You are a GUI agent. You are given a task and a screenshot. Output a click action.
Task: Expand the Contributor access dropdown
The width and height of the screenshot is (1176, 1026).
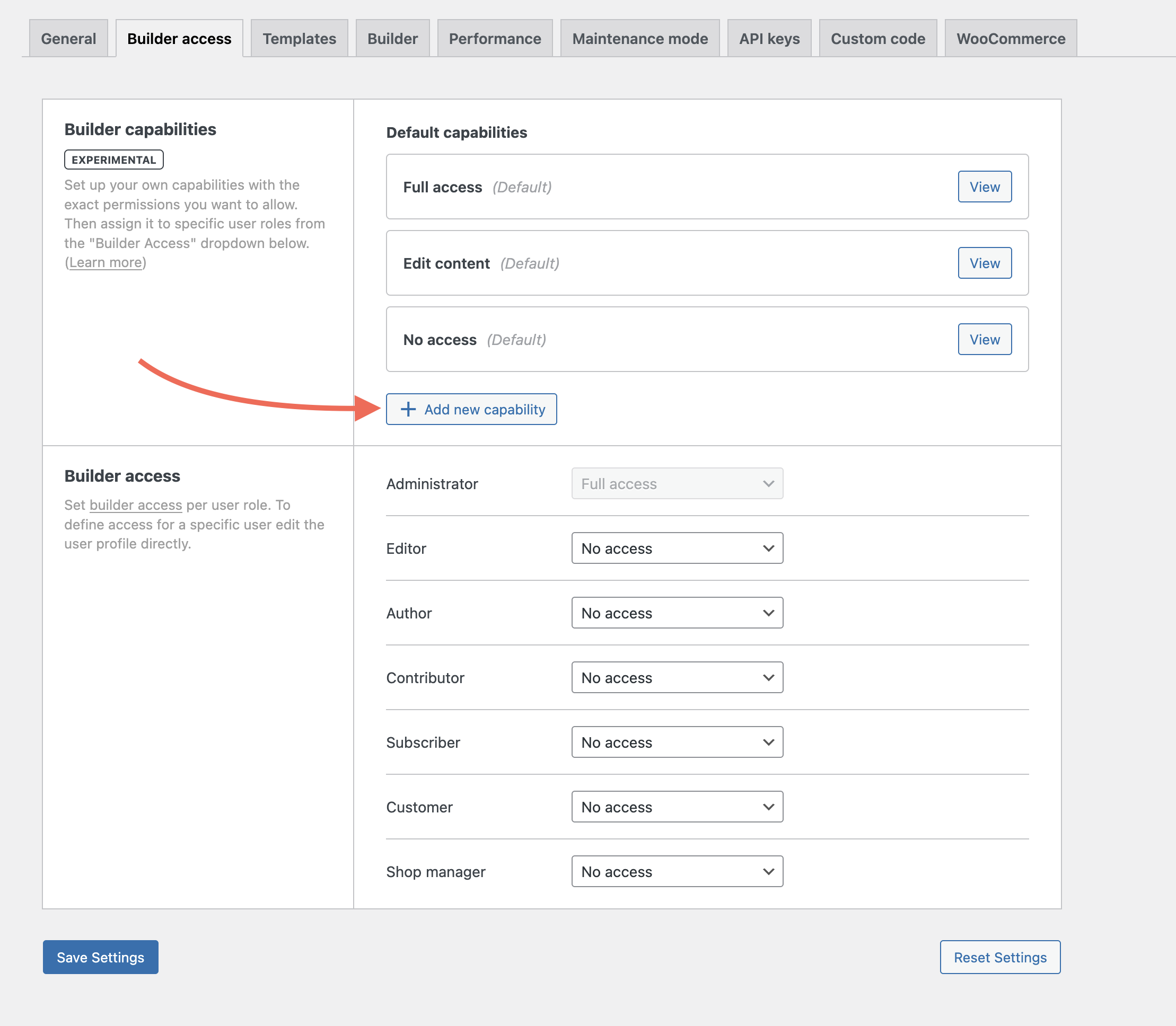pyautogui.click(x=677, y=678)
